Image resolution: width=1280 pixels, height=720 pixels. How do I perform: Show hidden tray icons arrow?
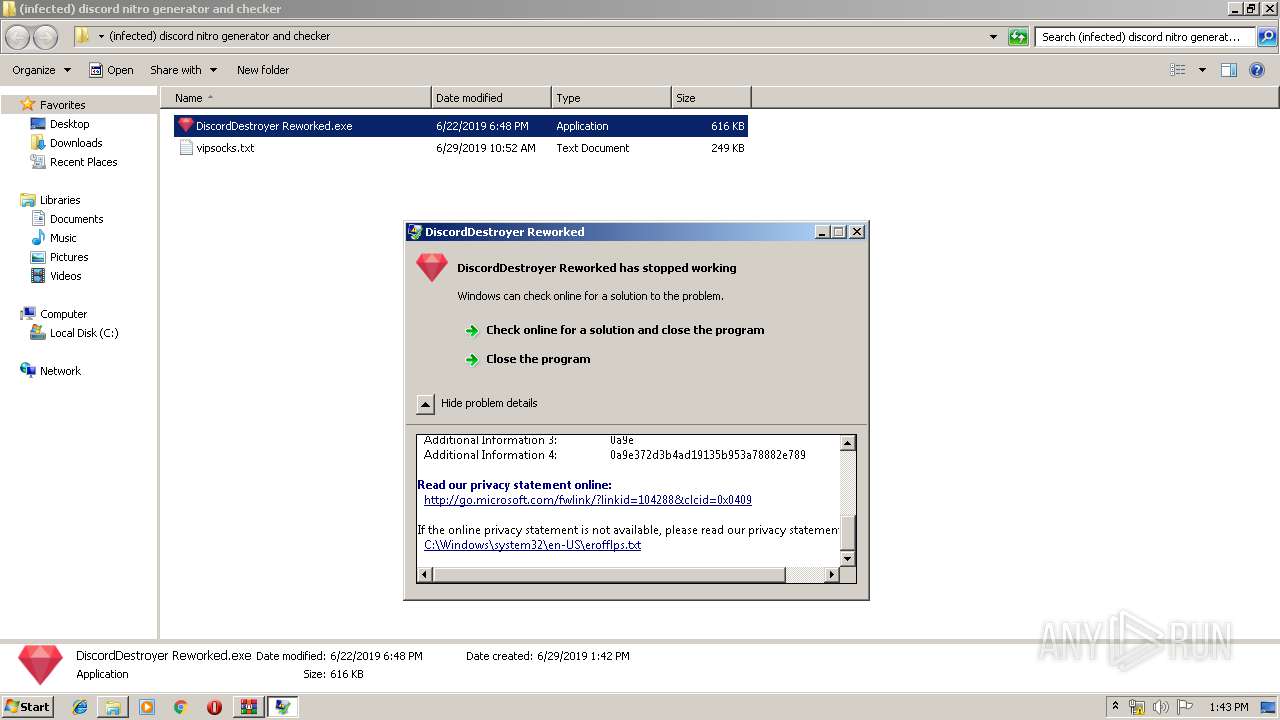(x=1115, y=707)
